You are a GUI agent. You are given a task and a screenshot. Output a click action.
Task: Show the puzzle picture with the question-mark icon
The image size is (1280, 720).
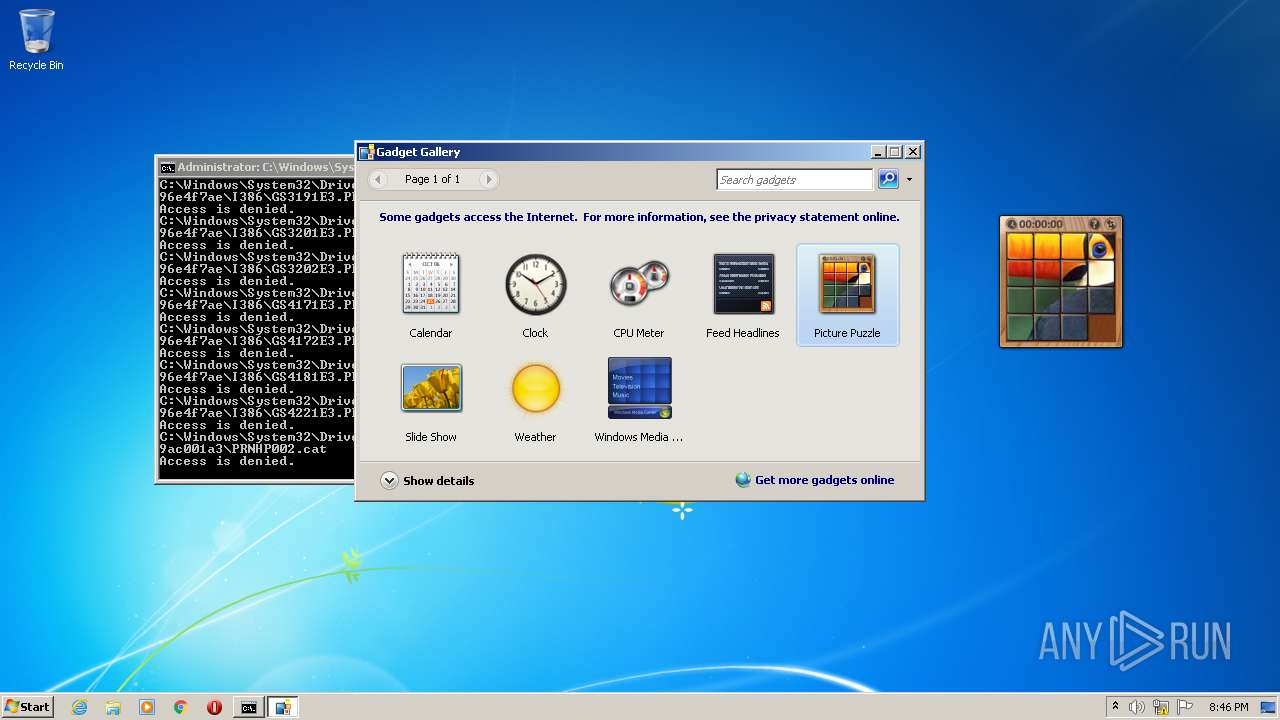pos(1094,224)
